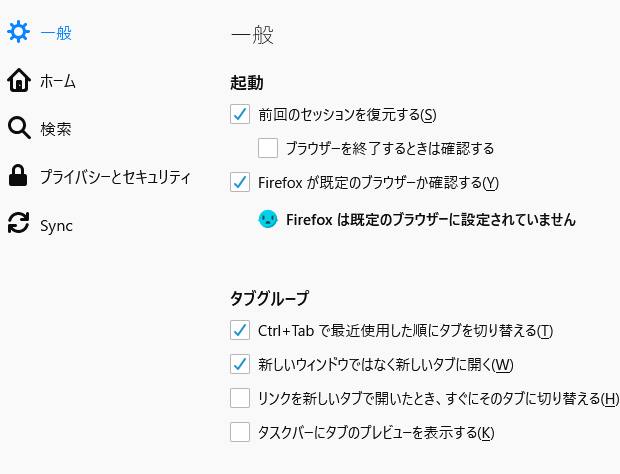620x474 pixels.
Task: Enable リンクを新しいタブで開いたとき switch checkbox
Action: [240, 398]
